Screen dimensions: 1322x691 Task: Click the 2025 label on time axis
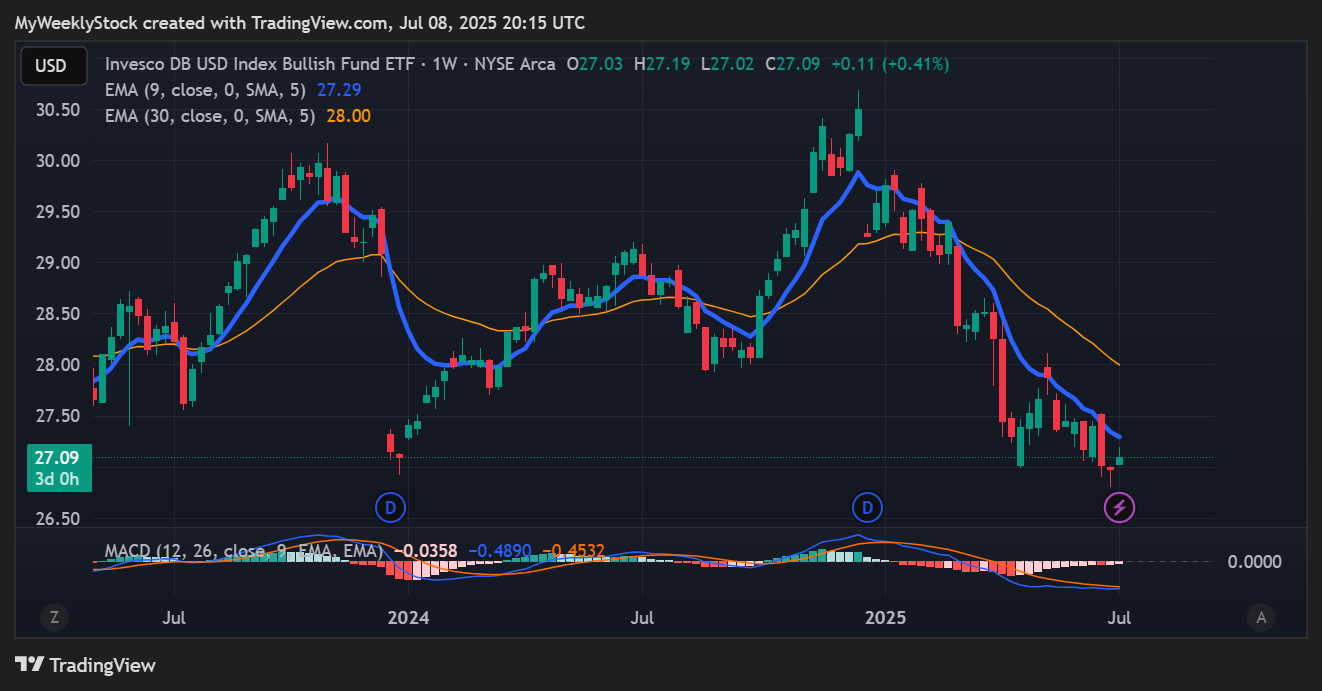point(885,618)
